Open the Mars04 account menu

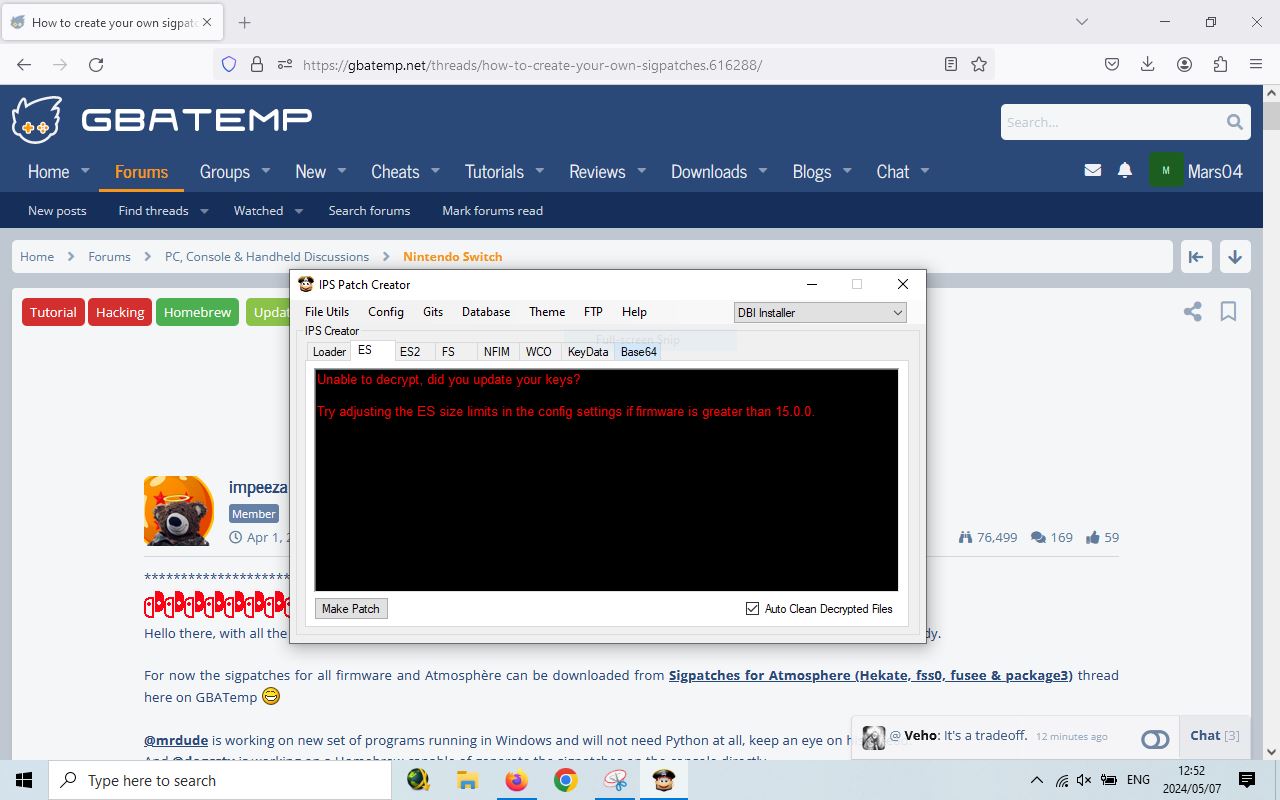pos(1196,171)
